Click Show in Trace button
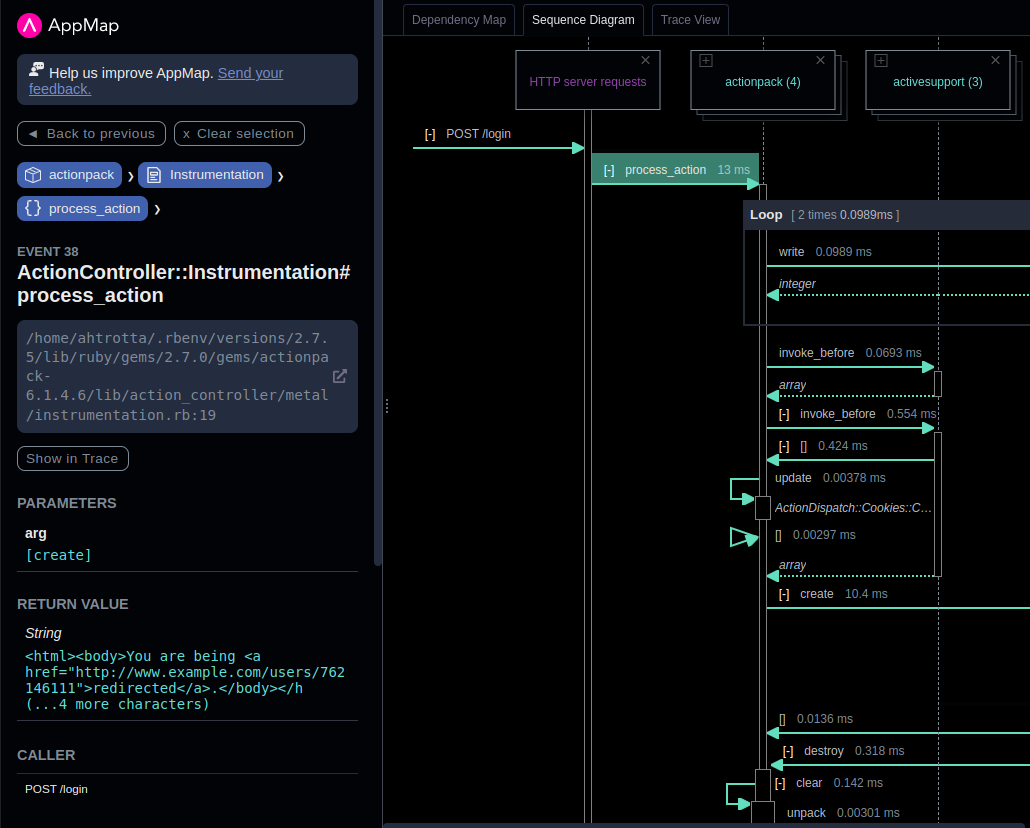This screenshot has width=1030, height=828. 72,459
